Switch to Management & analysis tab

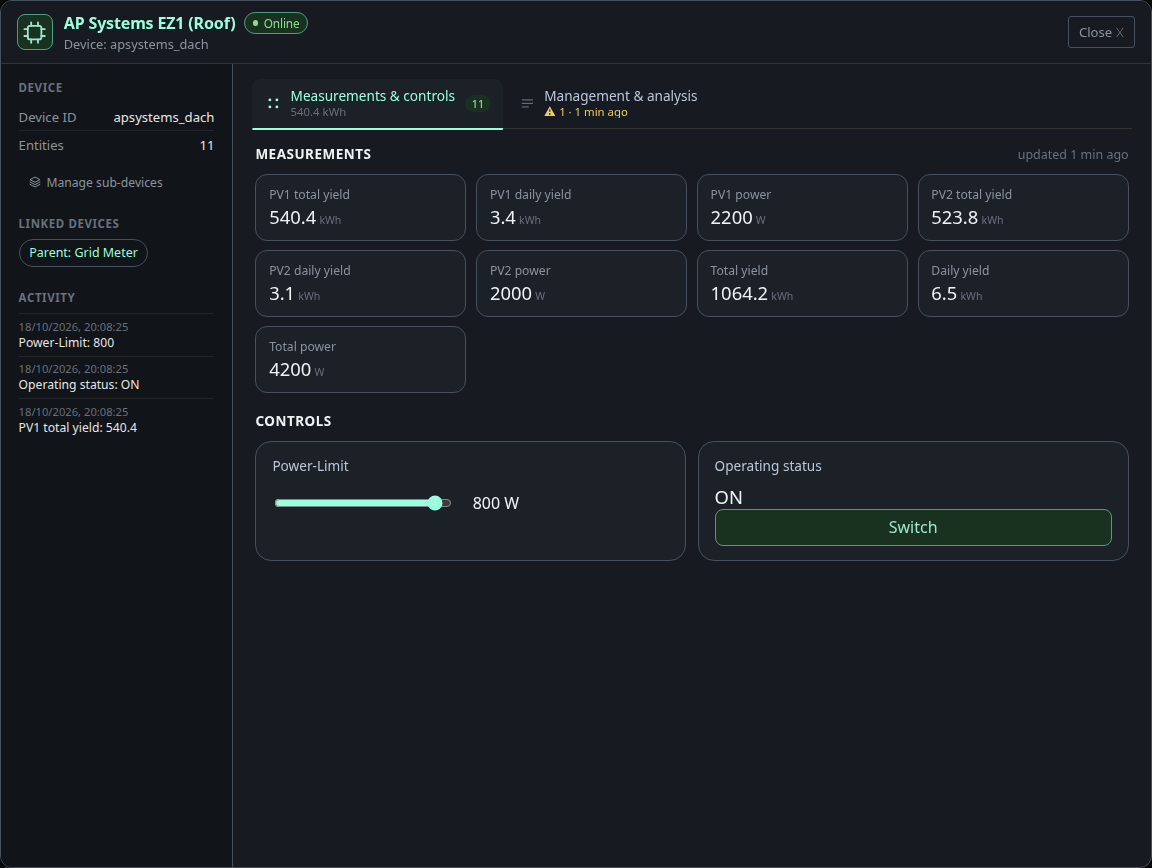(x=609, y=104)
